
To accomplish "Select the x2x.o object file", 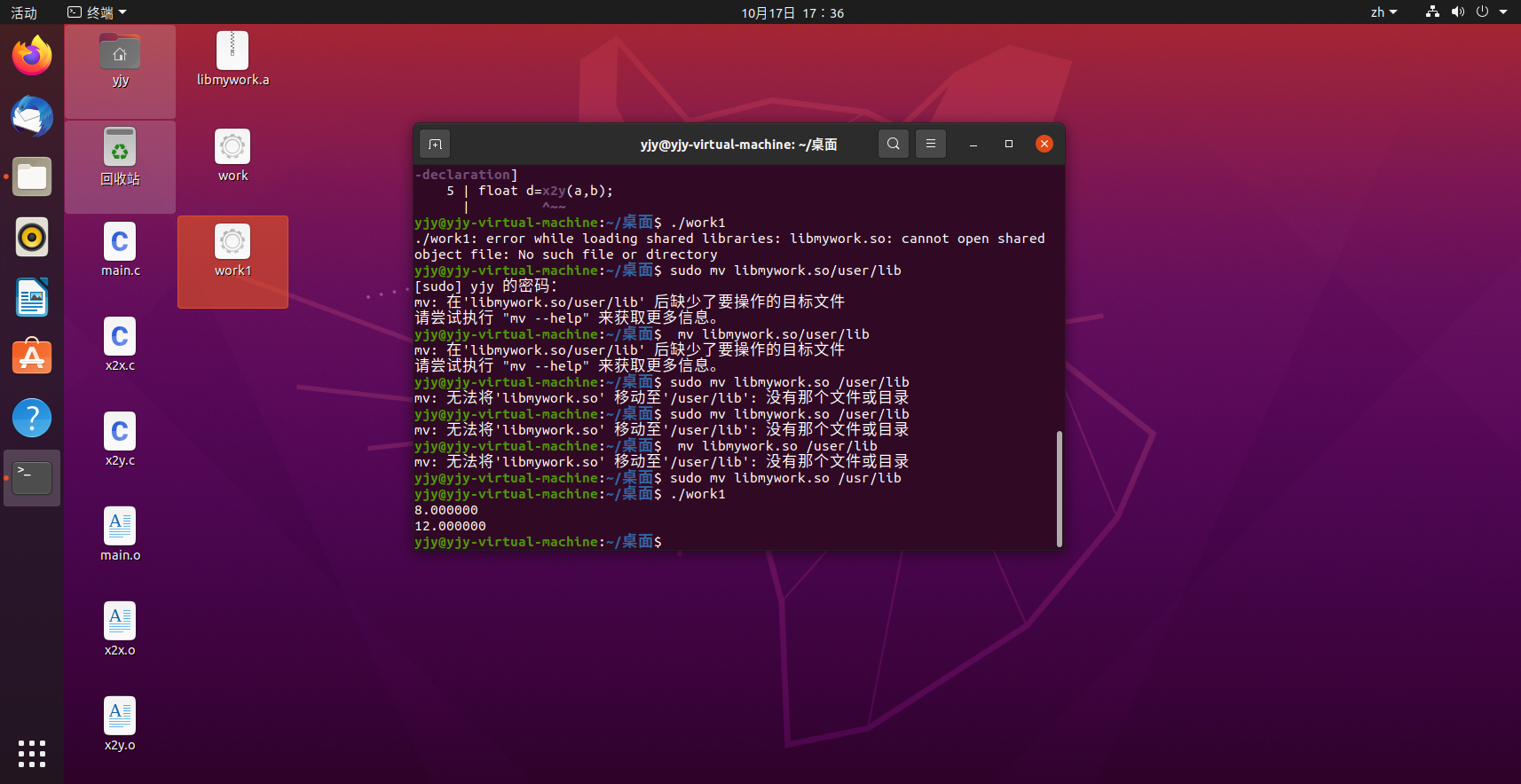I will (x=120, y=630).
